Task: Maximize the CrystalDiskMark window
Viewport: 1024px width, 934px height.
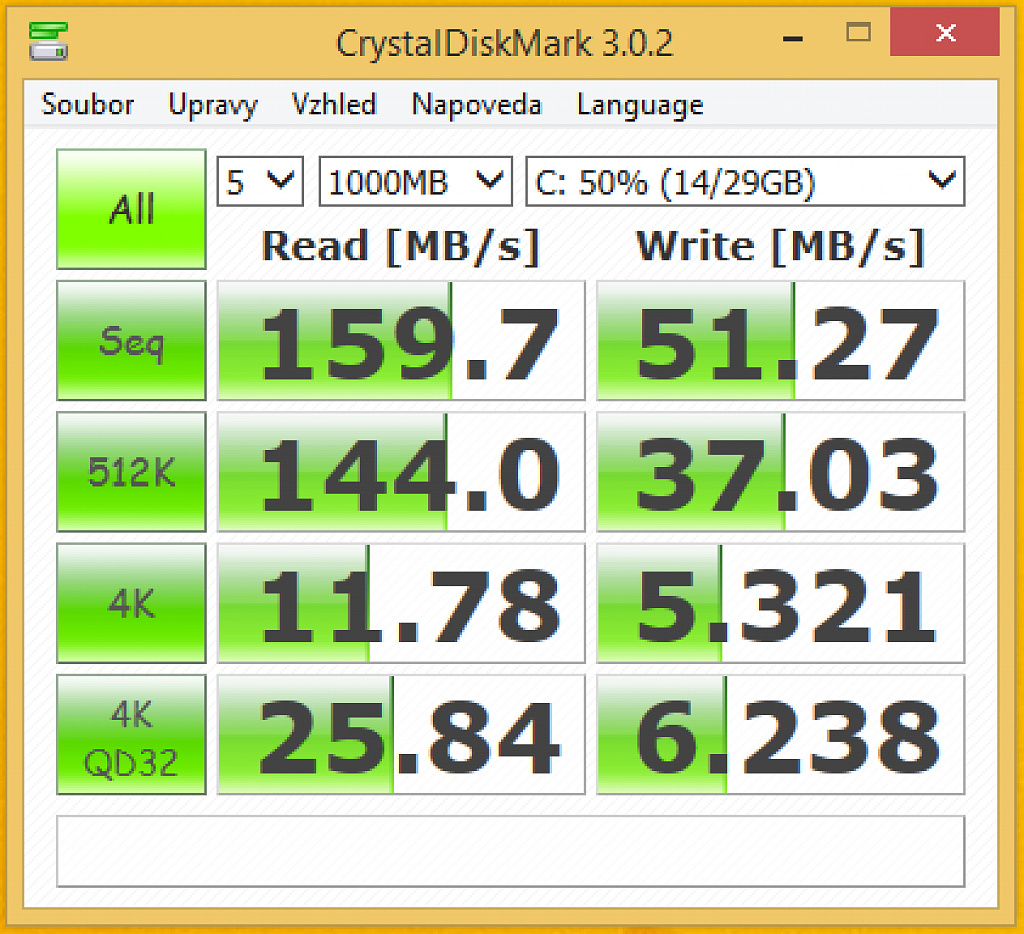Action: (858, 32)
